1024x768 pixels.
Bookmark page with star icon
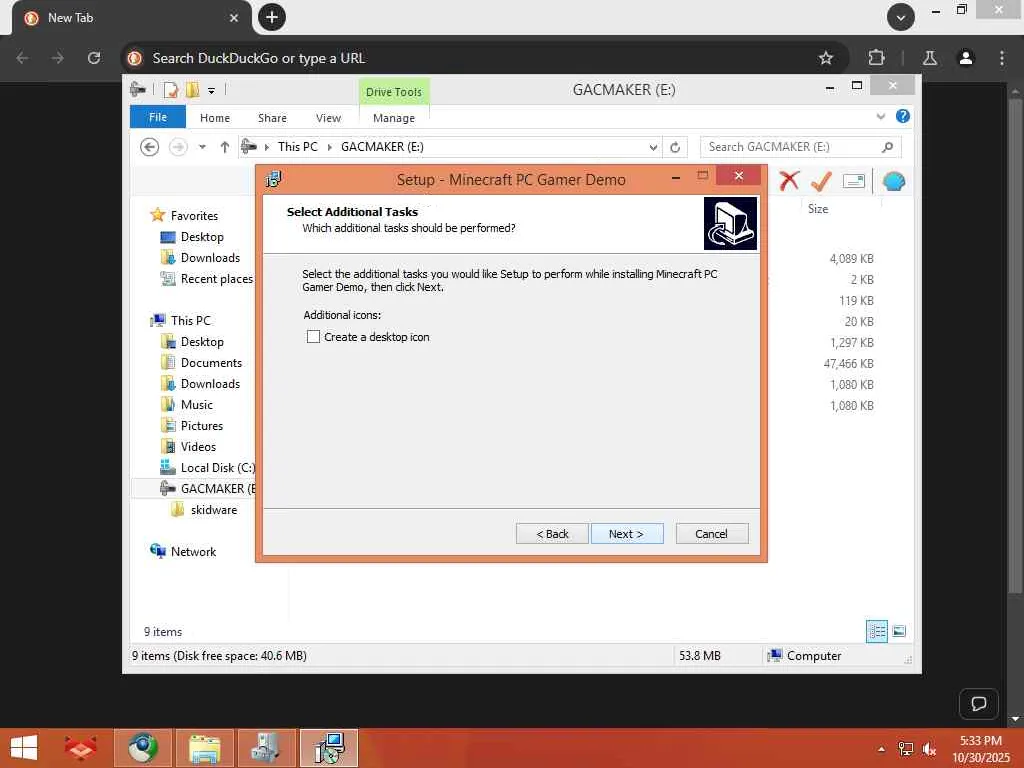pos(825,58)
